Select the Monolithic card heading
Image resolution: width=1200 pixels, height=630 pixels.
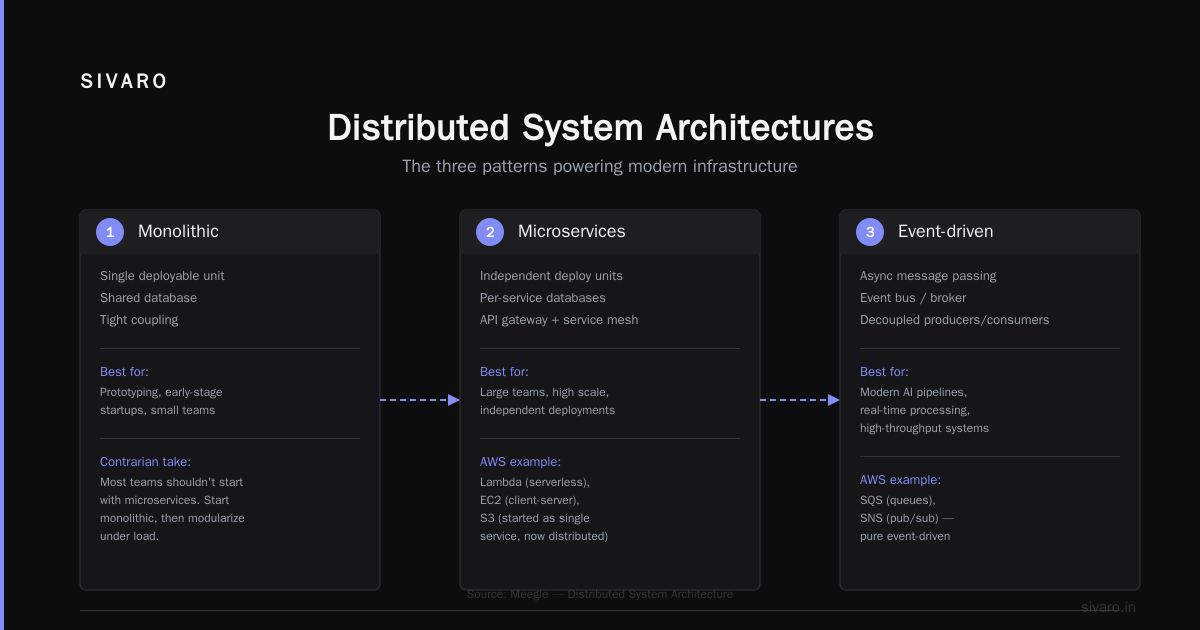click(x=178, y=232)
